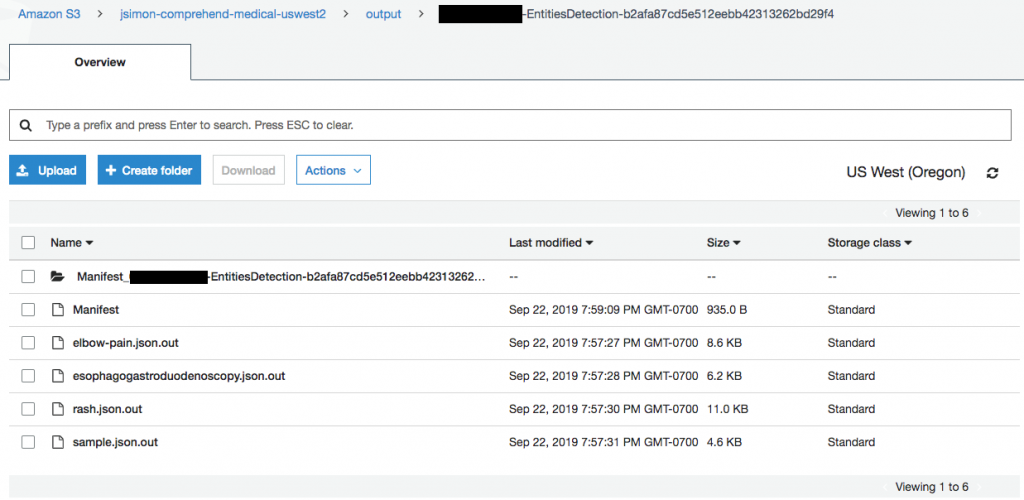1024x500 pixels.
Task: Go to previous page arrow in top pager
Action: [x=886, y=213]
